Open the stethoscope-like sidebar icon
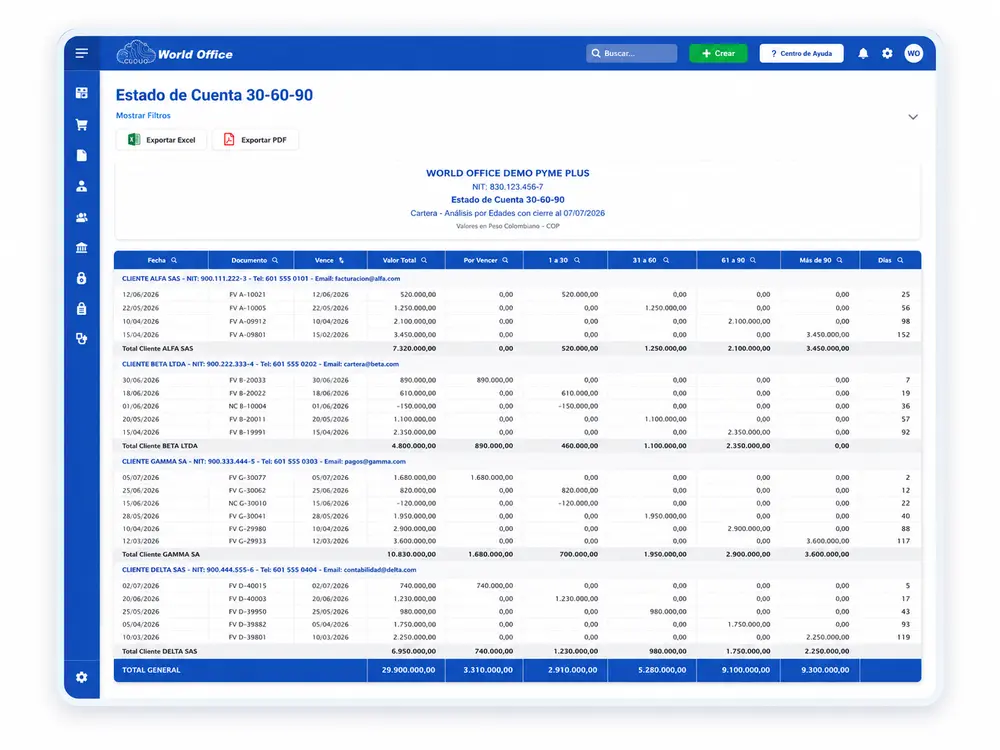 82,339
